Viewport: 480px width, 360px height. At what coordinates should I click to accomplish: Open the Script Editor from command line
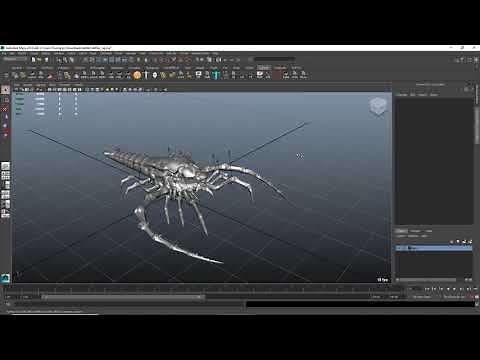tap(477, 304)
